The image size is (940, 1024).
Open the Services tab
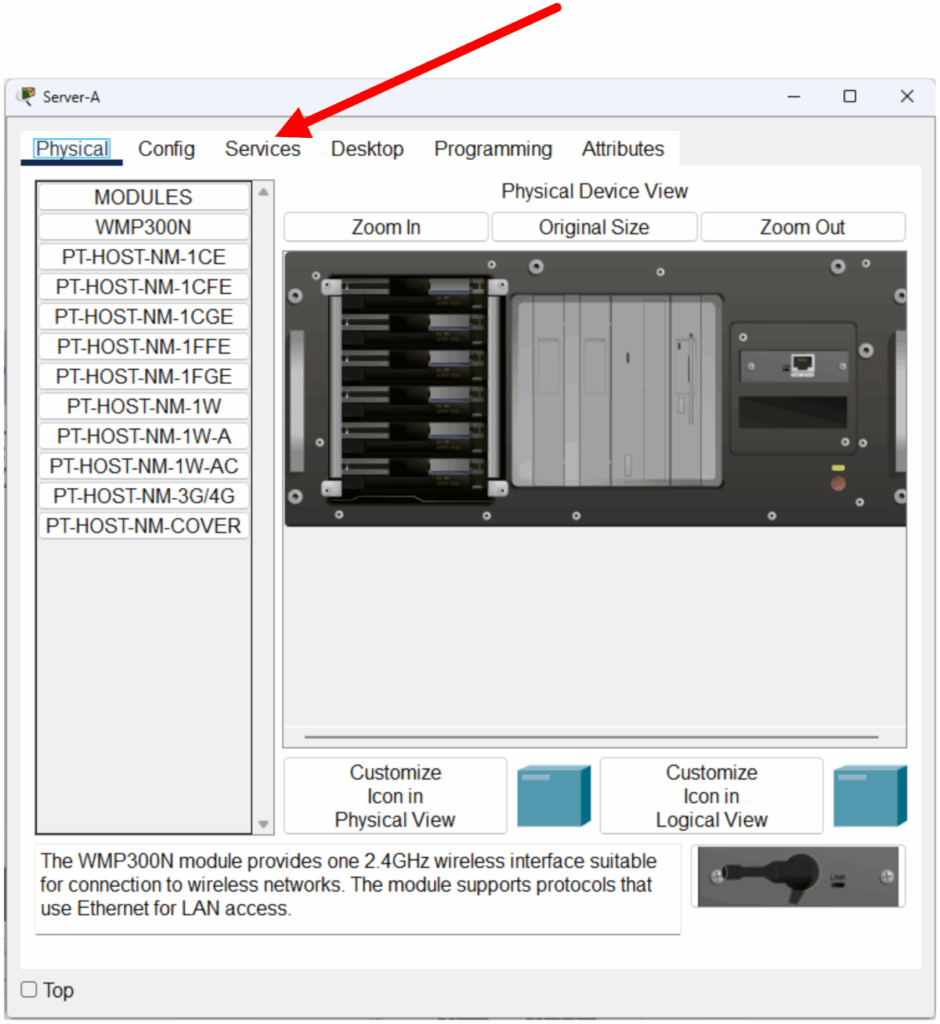pos(262,149)
